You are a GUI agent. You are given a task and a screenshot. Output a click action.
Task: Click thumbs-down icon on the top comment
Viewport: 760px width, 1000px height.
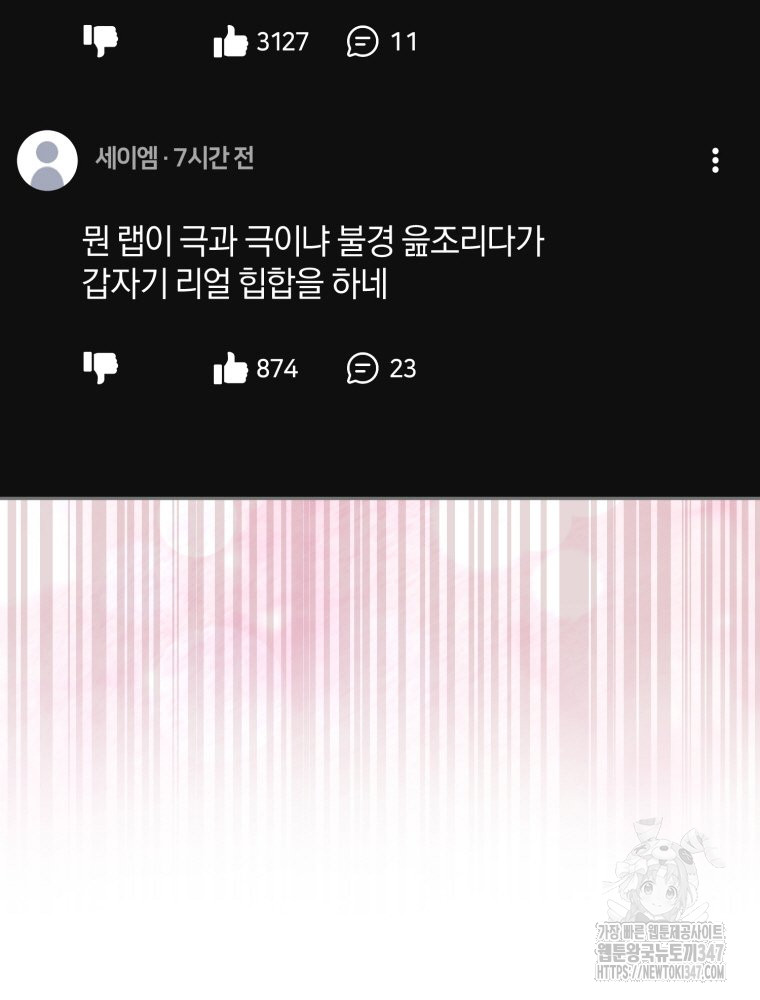pos(100,41)
